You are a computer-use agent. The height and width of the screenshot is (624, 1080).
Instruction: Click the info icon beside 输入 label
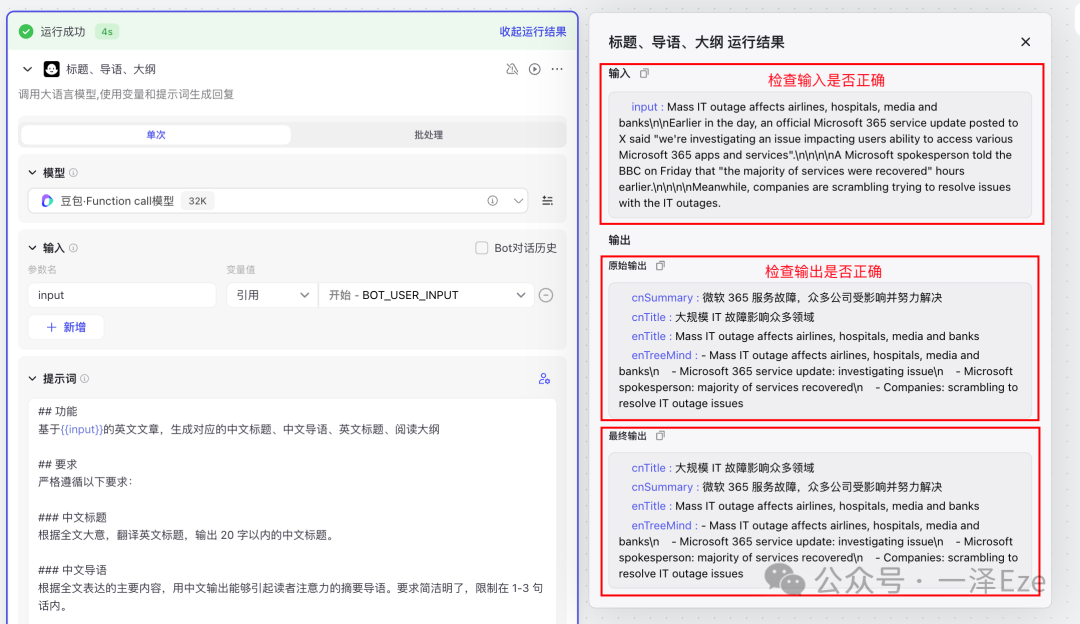(x=74, y=248)
